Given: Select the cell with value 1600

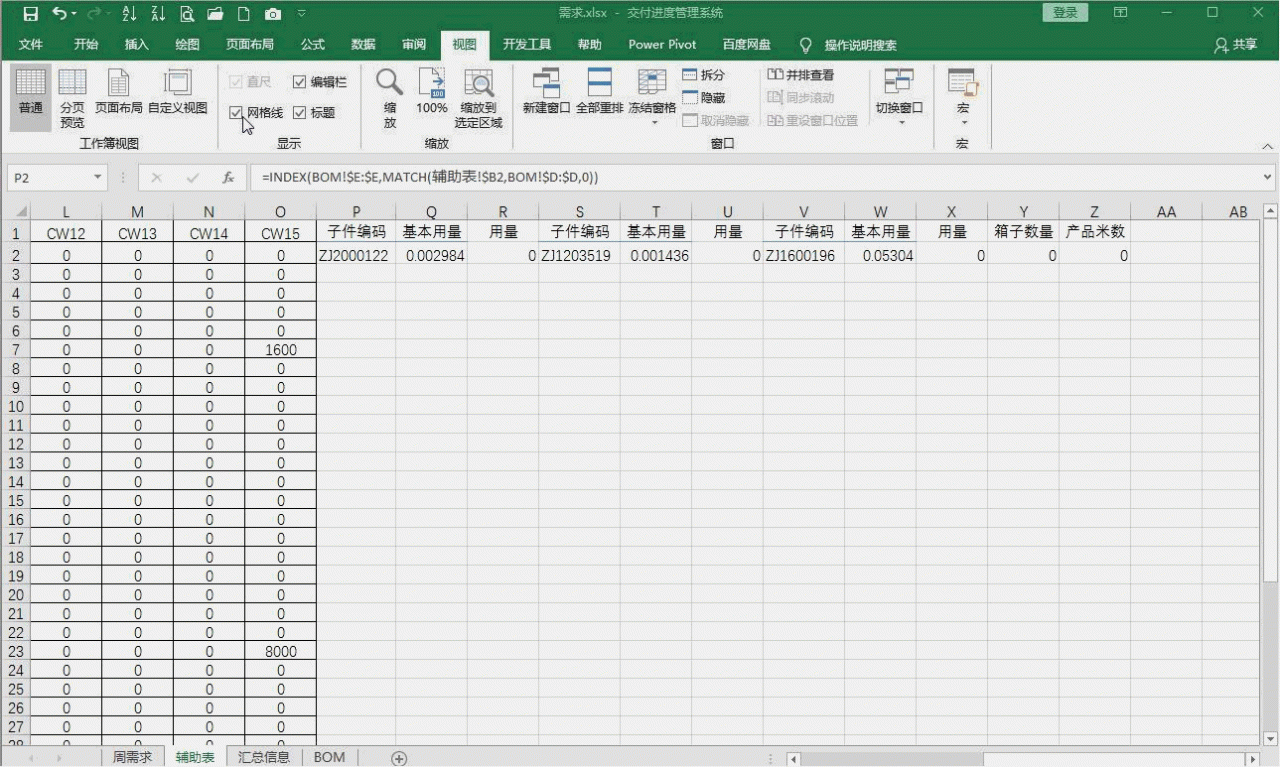Looking at the screenshot, I should [281, 350].
